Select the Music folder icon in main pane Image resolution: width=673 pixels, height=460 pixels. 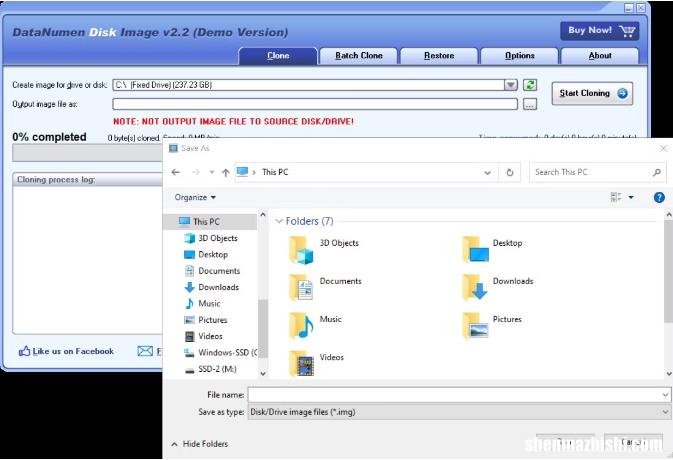click(301, 325)
